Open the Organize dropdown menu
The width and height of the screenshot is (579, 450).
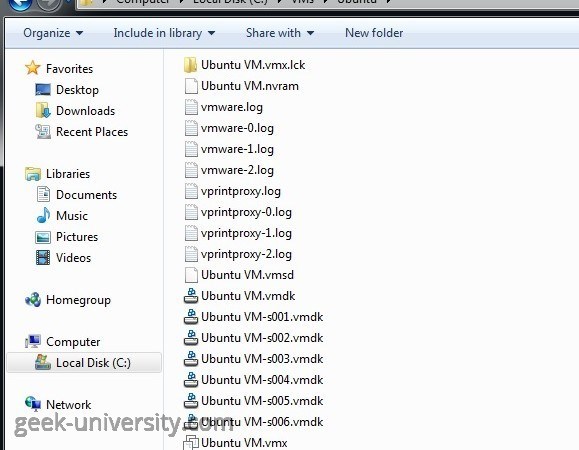53,33
